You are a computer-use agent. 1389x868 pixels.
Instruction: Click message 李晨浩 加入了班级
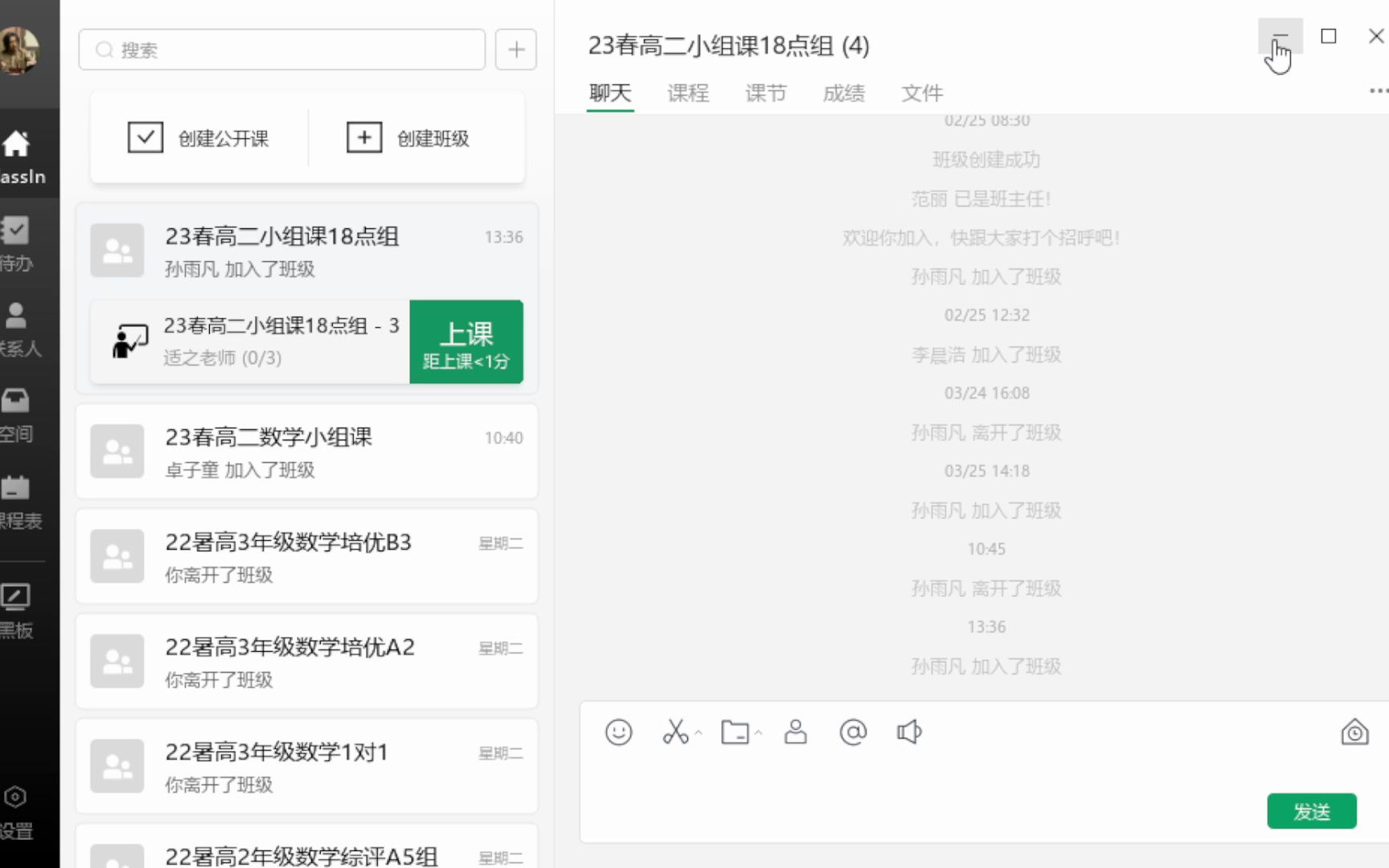pos(986,354)
